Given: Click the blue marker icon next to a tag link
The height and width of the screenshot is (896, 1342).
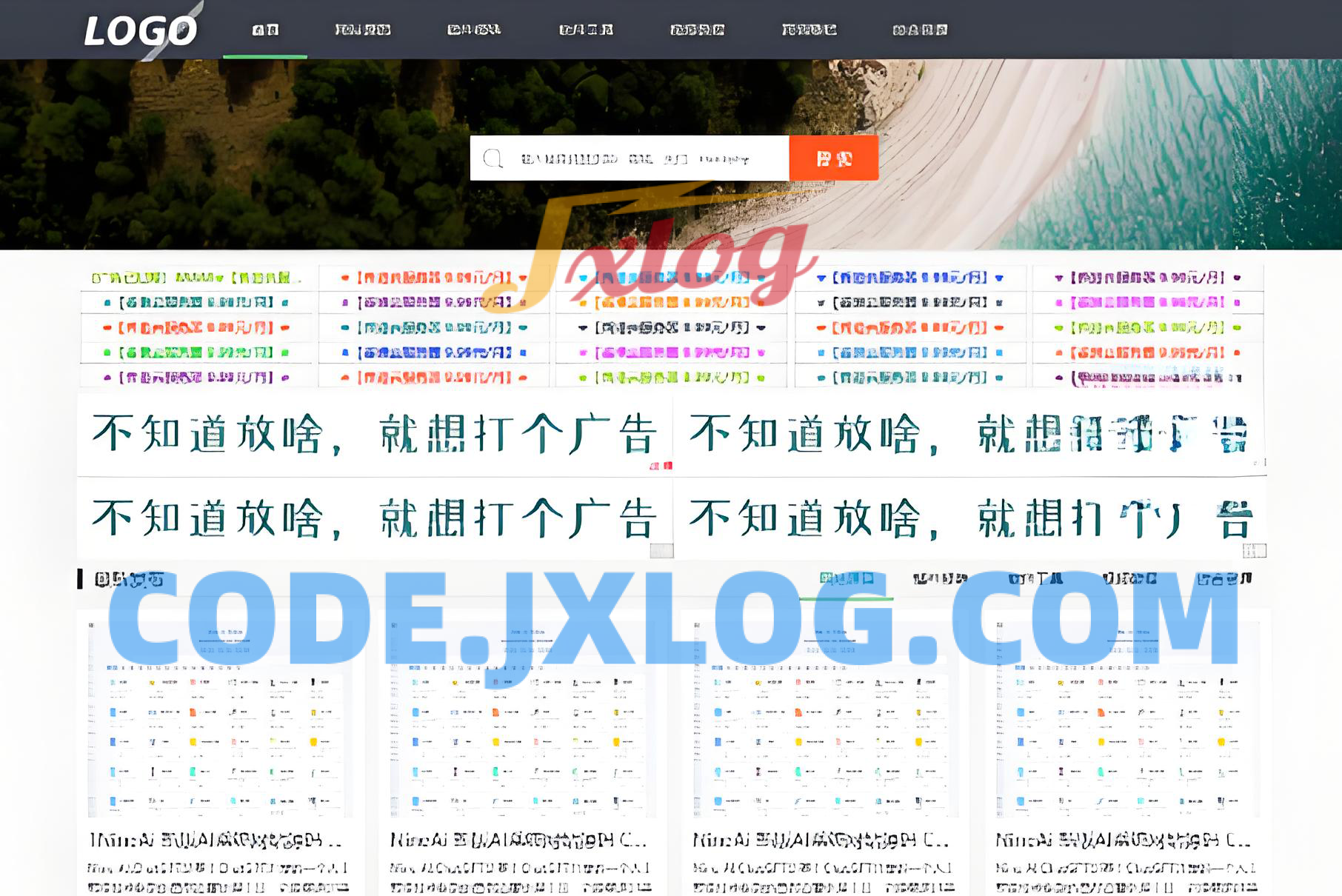Looking at the screenshot, I should 345,352.
